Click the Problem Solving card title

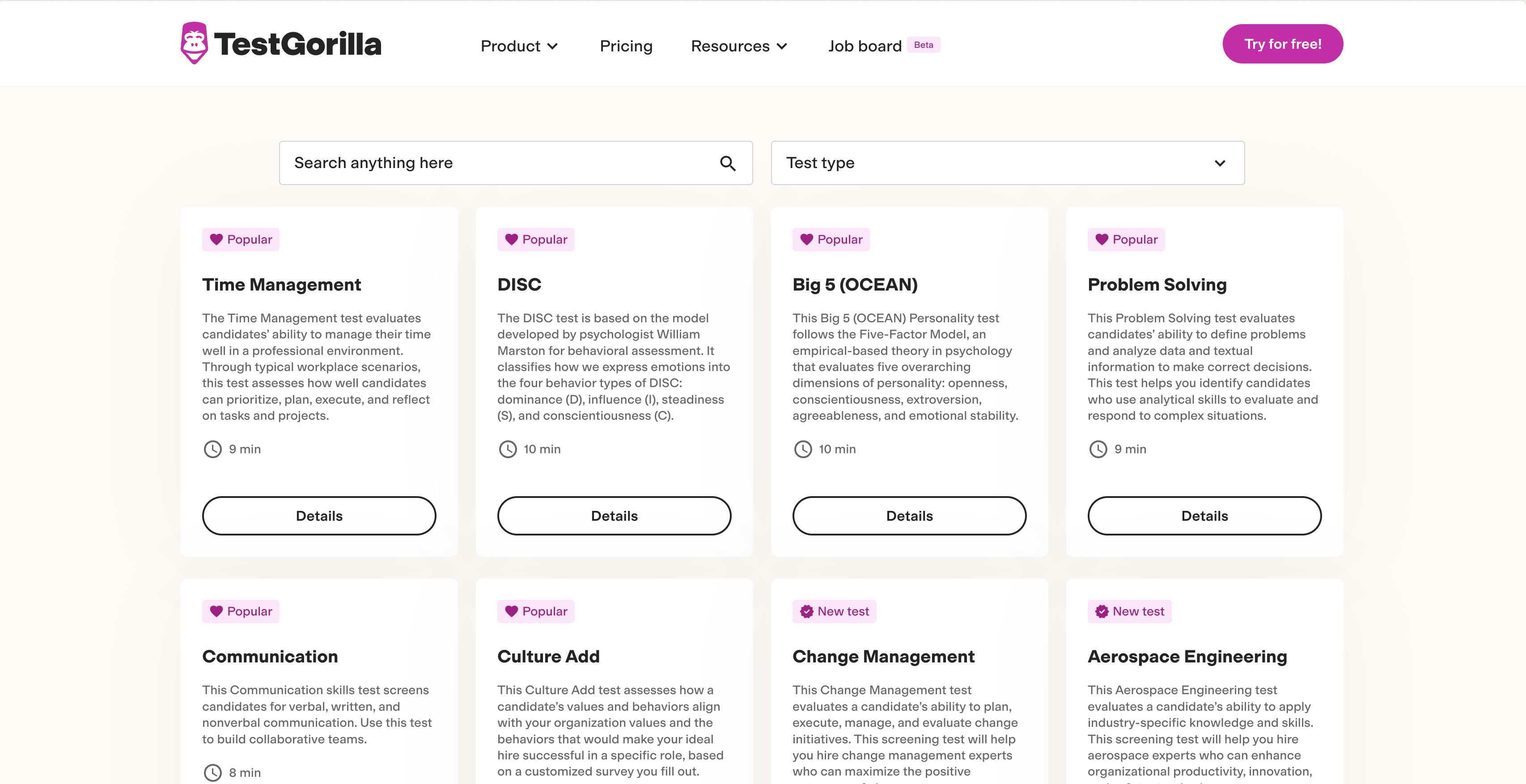[x=1157, y=285]
